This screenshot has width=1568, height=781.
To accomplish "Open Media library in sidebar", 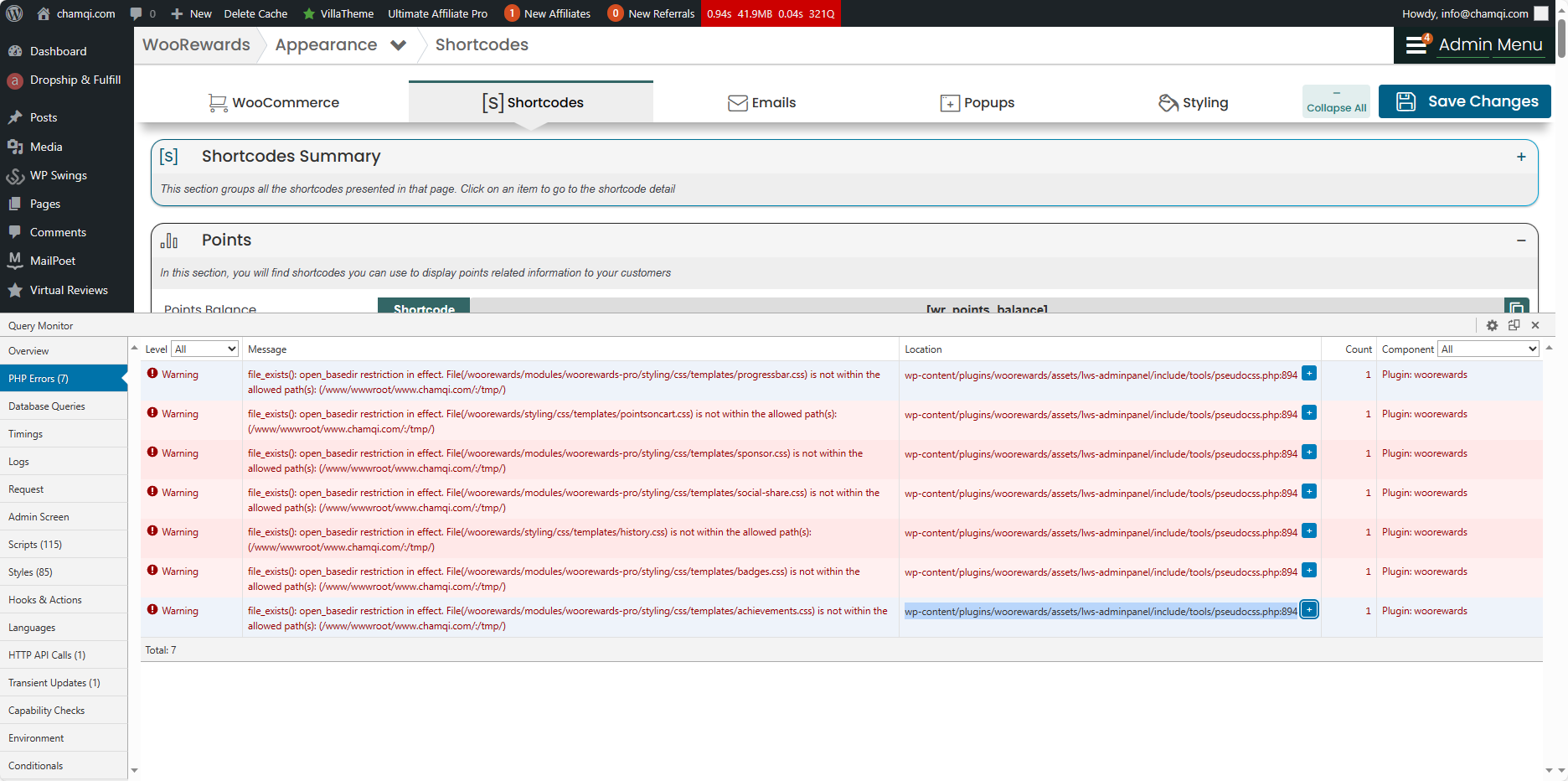I will tap(46, 147).
